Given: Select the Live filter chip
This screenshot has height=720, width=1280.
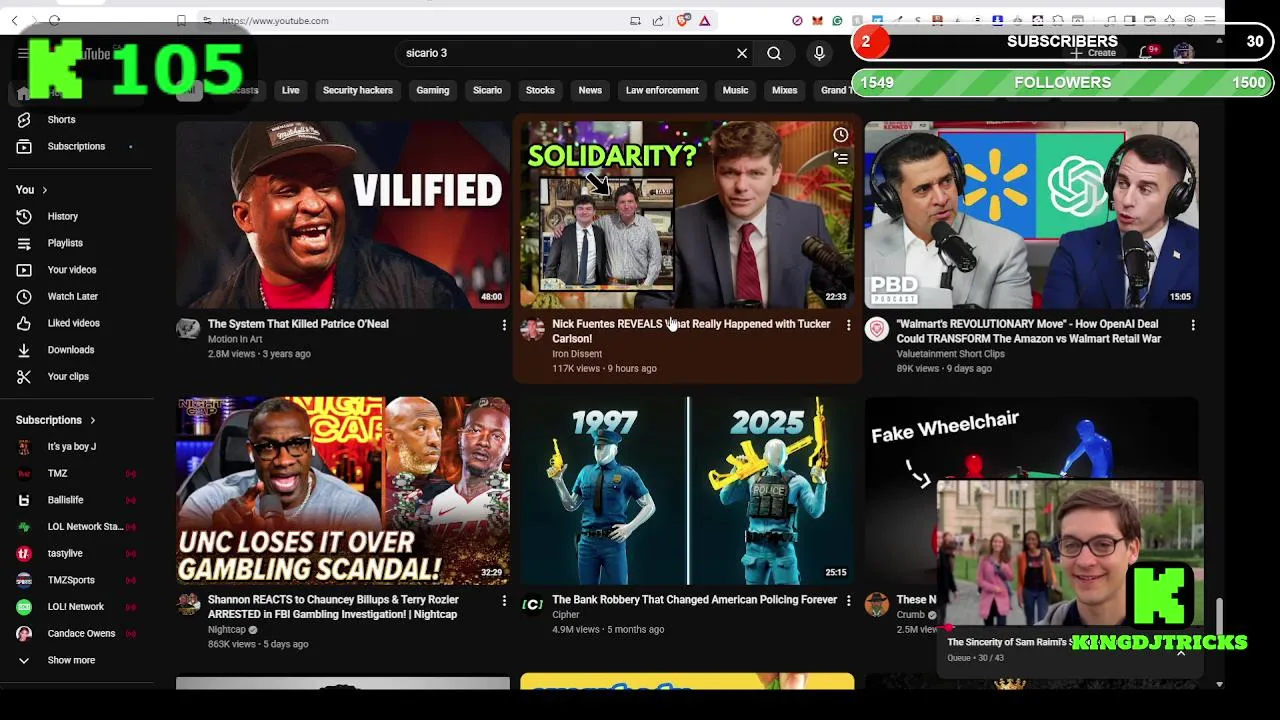Looking at the screenshot, I should 290,90.
